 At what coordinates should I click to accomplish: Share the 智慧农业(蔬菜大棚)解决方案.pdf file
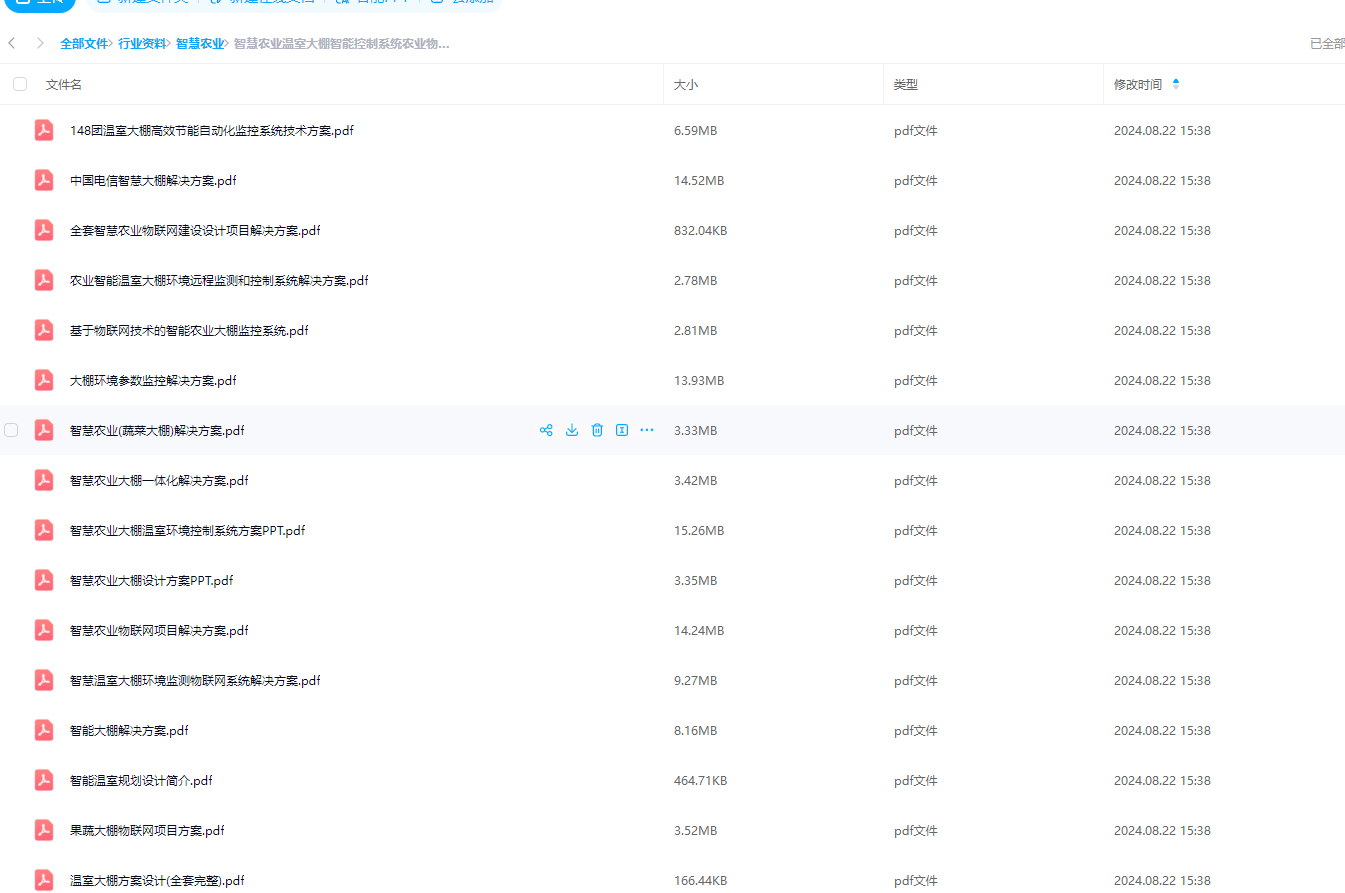point(546,430)
